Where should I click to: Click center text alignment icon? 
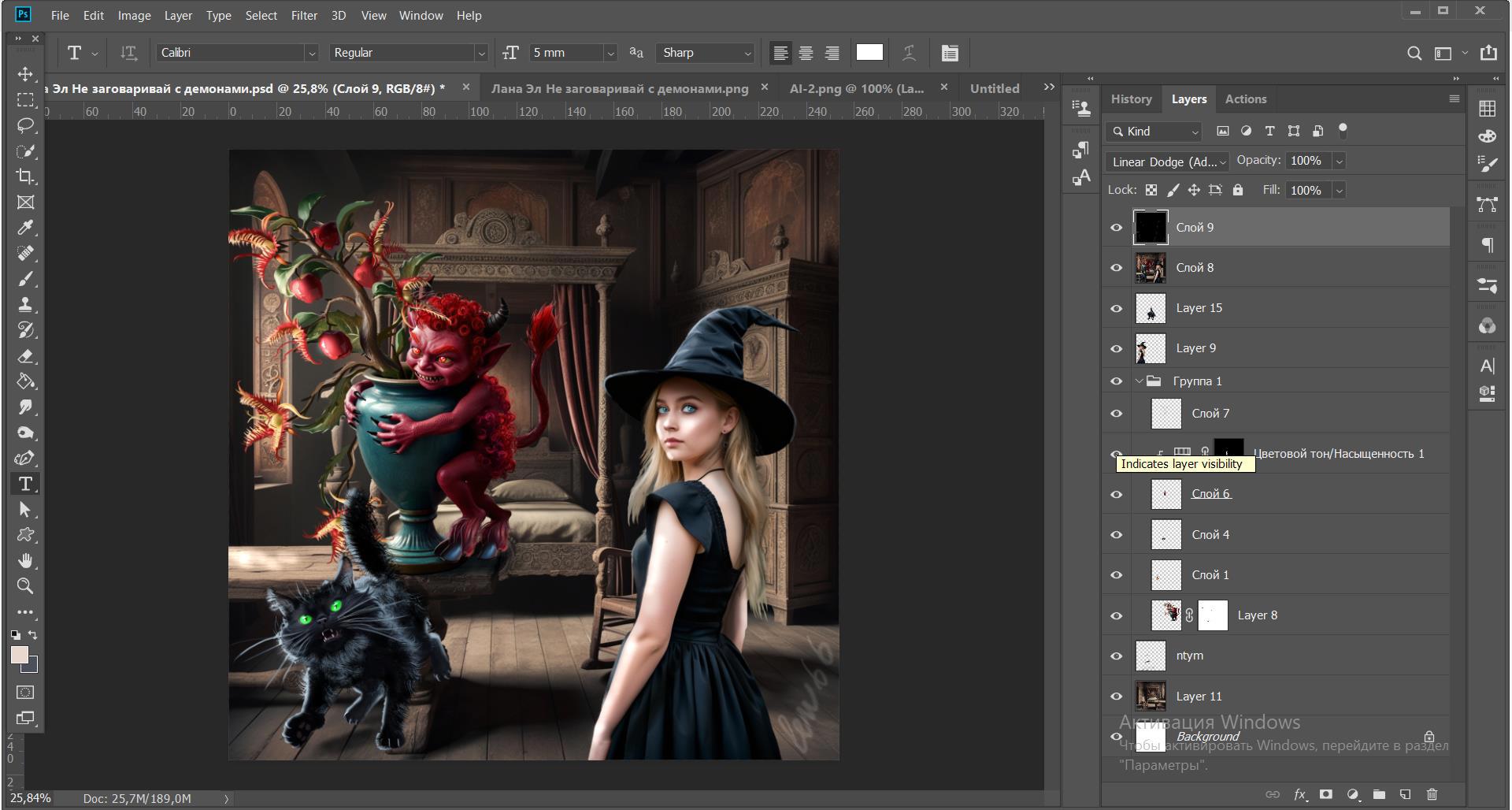(806, 53)
